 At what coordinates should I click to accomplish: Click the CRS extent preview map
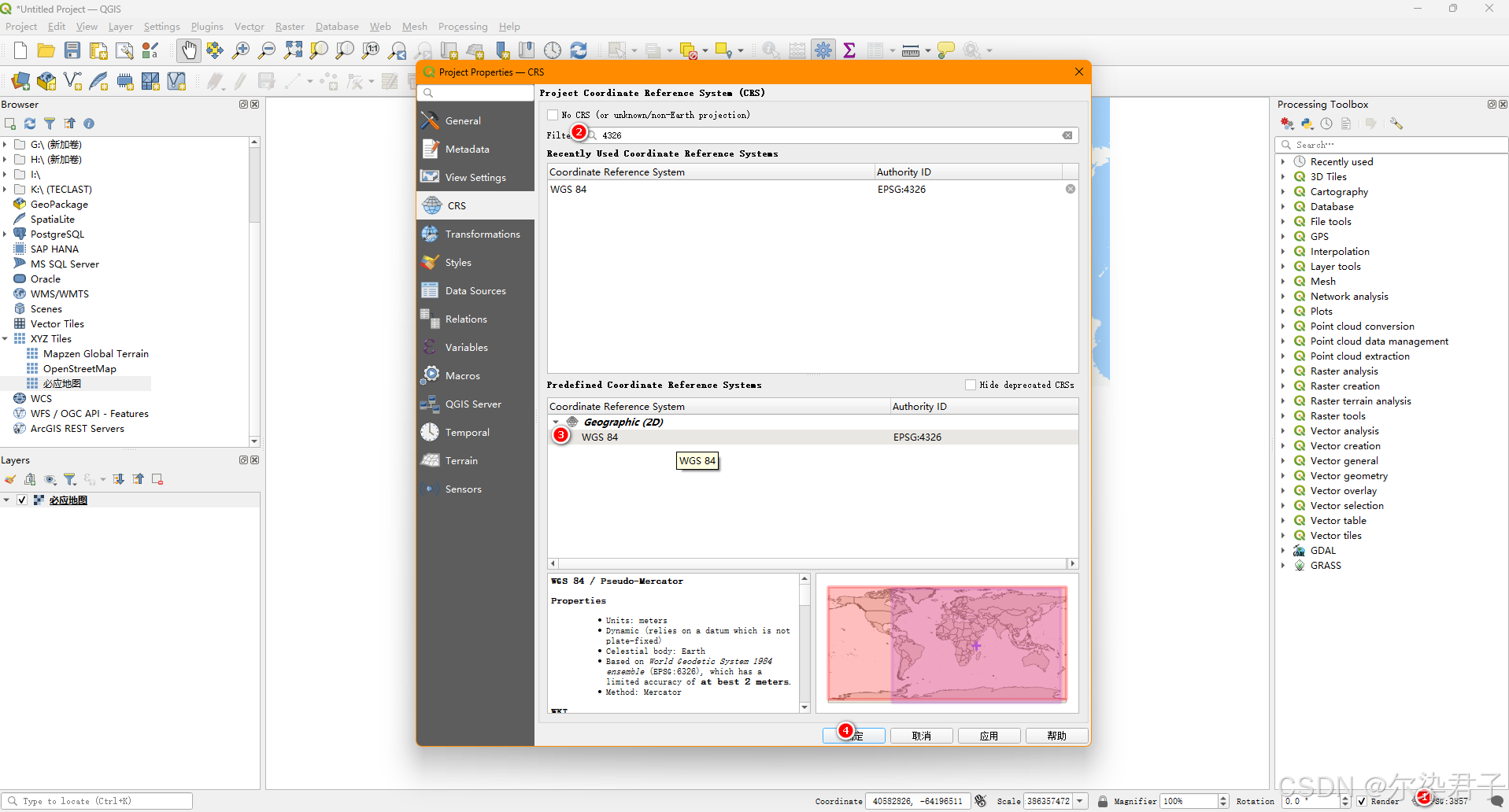[947, 644]
